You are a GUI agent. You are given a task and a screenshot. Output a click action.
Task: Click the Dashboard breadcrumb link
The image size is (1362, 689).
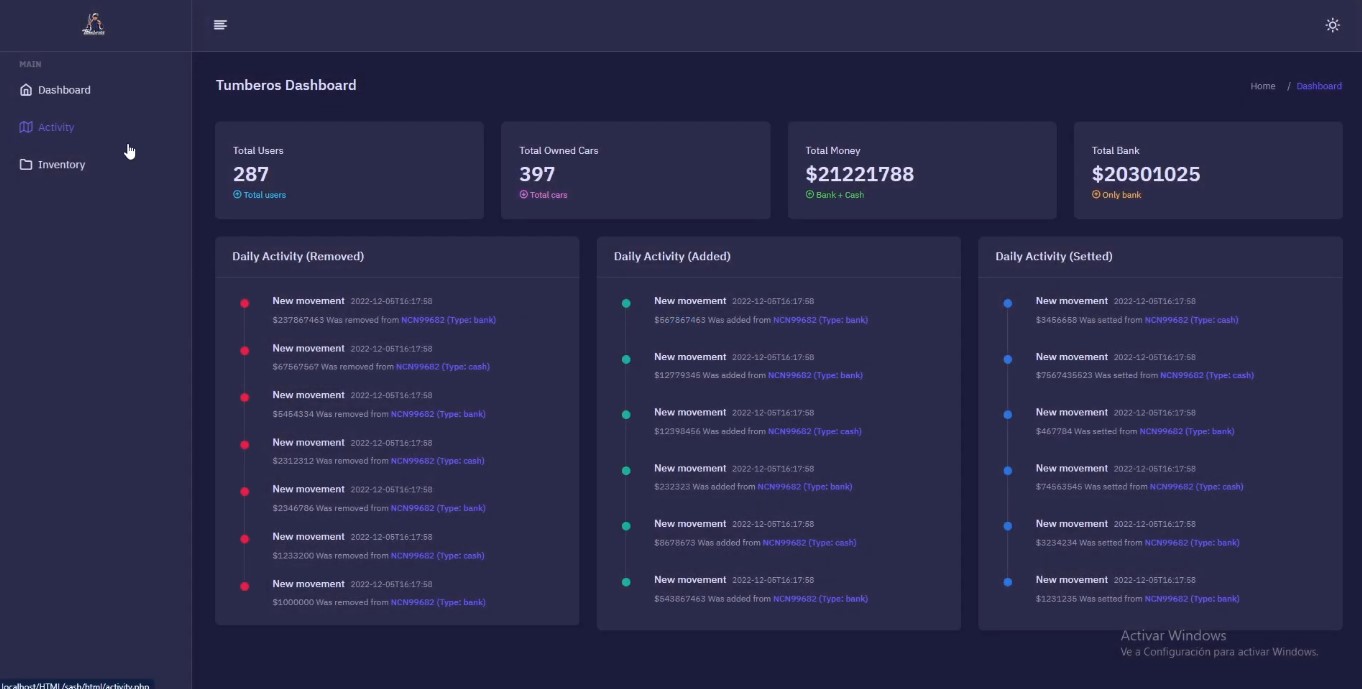point(1319,86)
